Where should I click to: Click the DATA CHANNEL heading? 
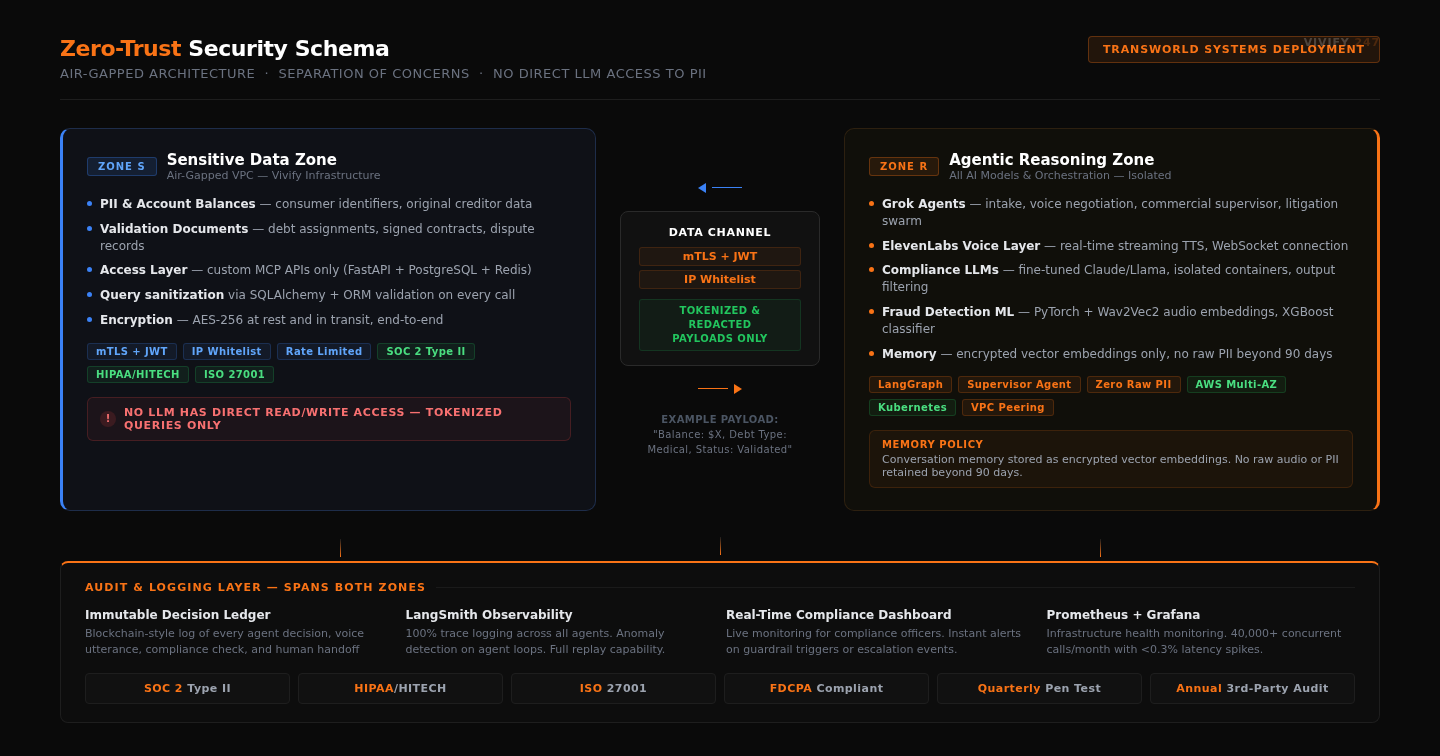coord(720,233)
